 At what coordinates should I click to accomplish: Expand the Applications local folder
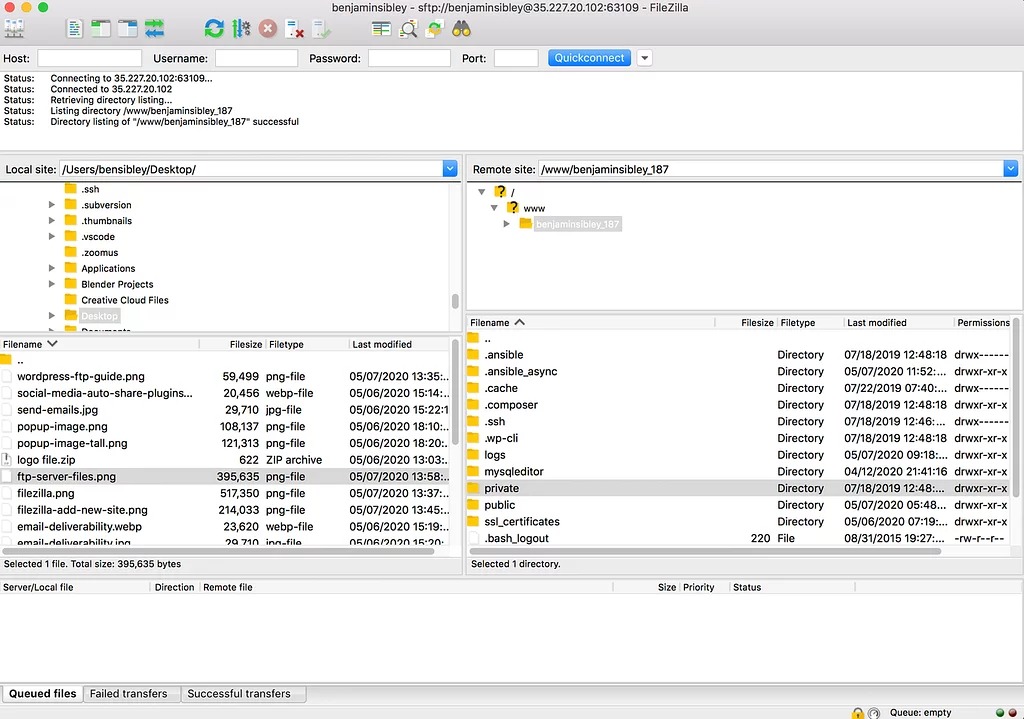pyautogui.click(x=52, y=268)
